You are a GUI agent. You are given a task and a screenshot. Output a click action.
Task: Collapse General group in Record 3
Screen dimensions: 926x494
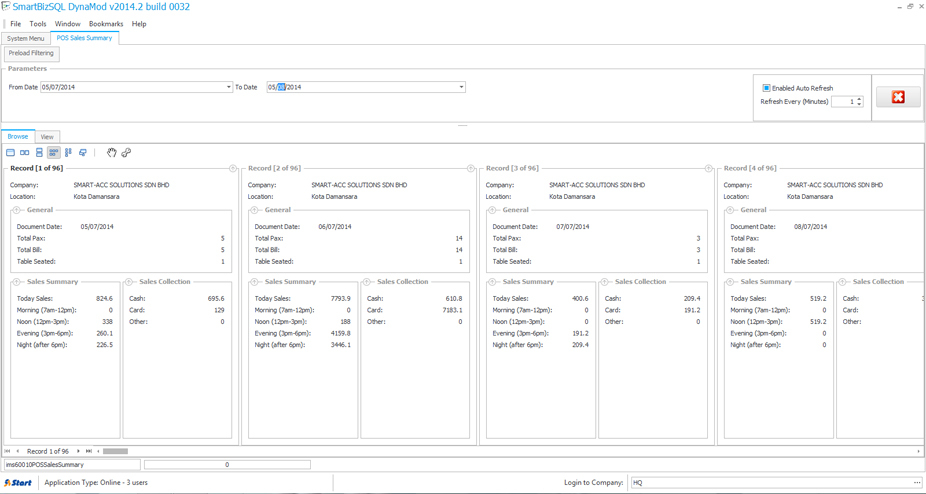(493, 210)
